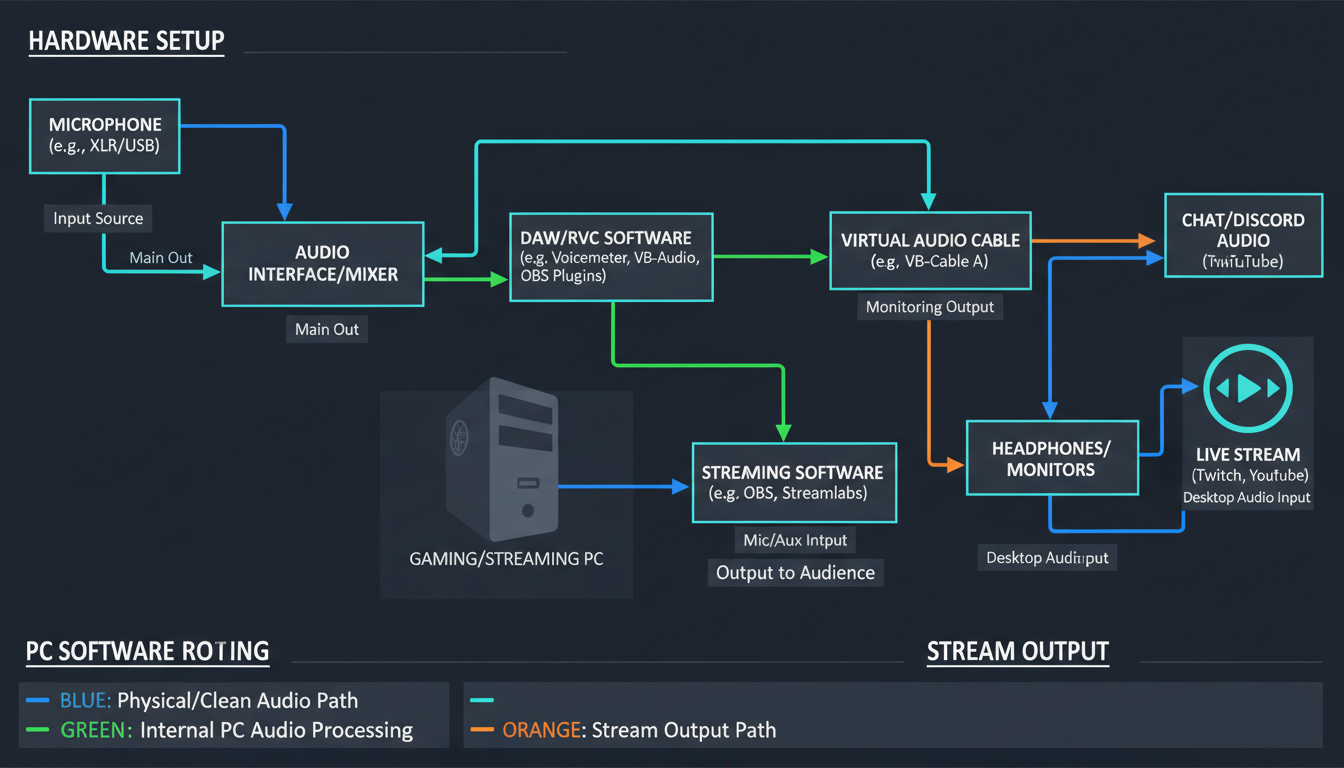Click the Output to Audience button
Screen dimensions: 1344x768
coord(795,572)
